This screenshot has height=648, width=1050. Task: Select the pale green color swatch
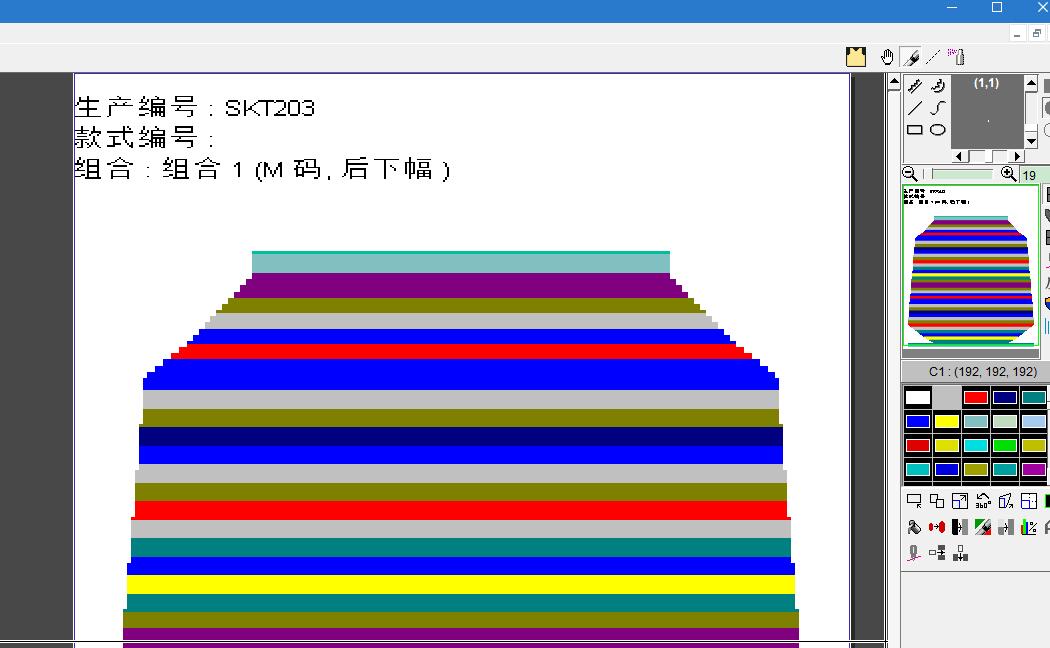point(1004,422)
